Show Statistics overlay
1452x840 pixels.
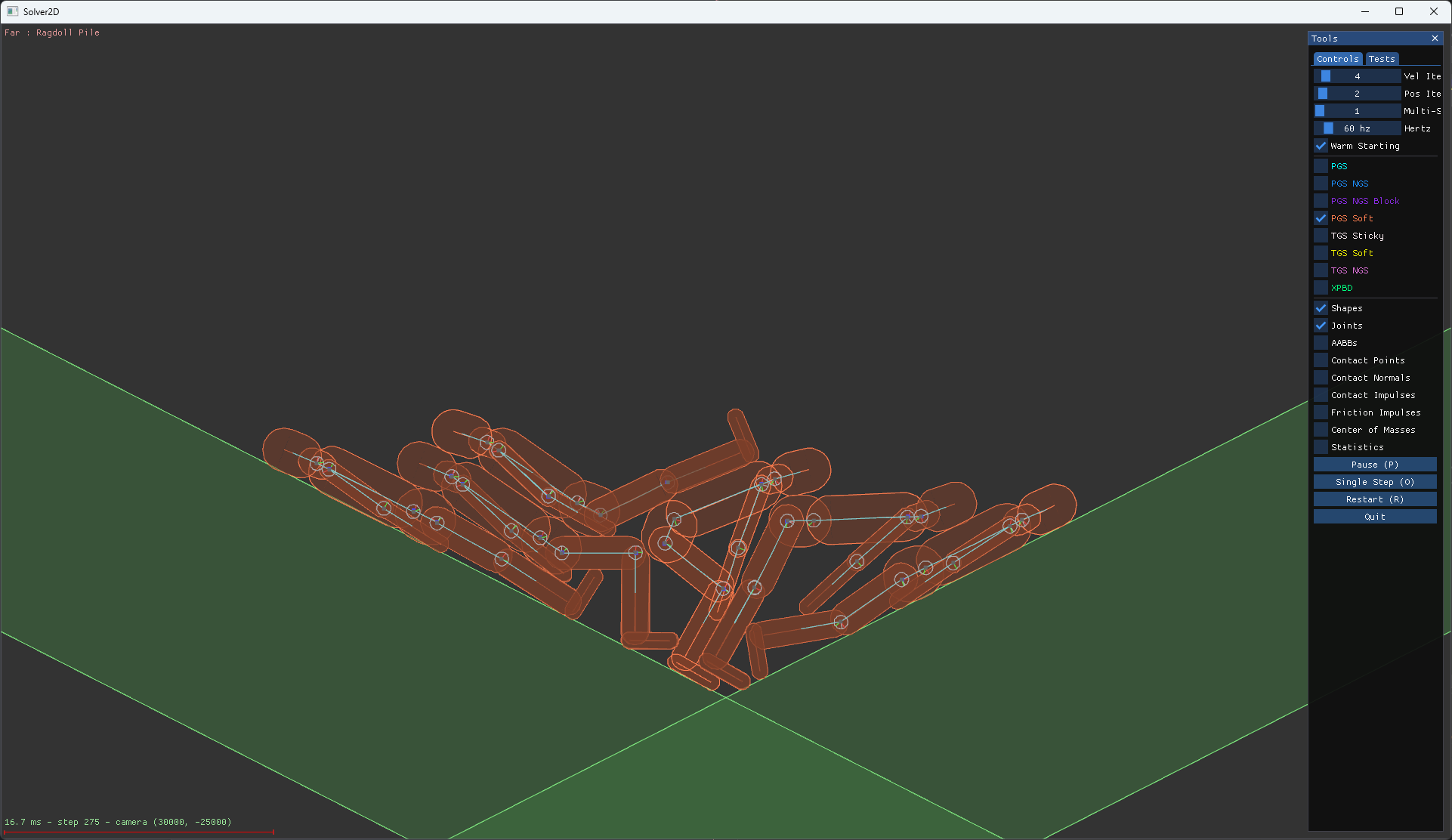(1321, 447)
